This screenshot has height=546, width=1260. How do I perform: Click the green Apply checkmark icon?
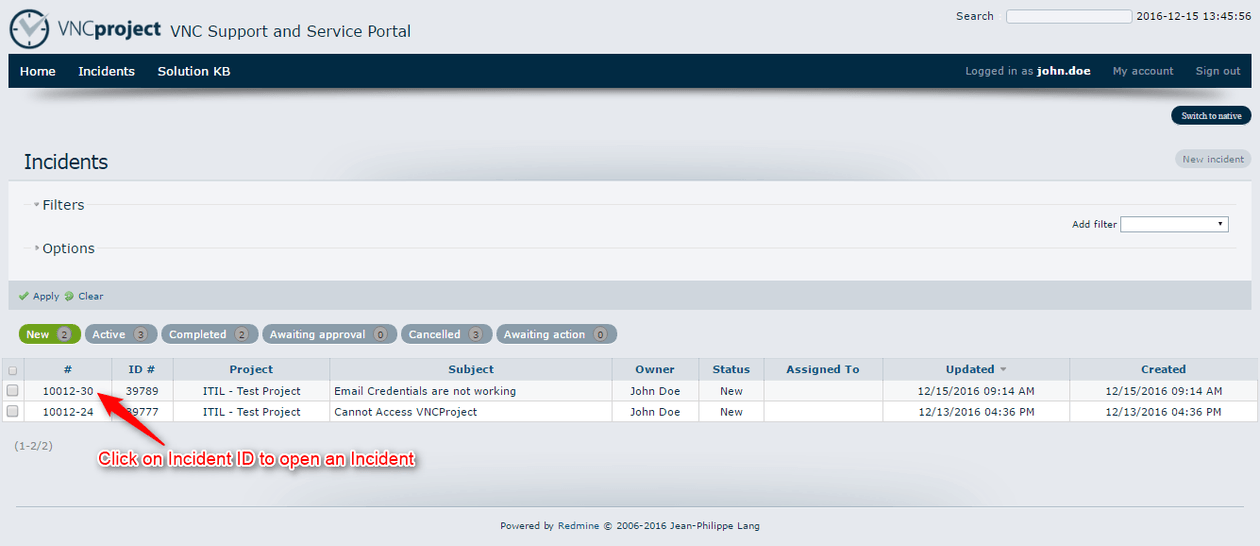pos(24,296)
